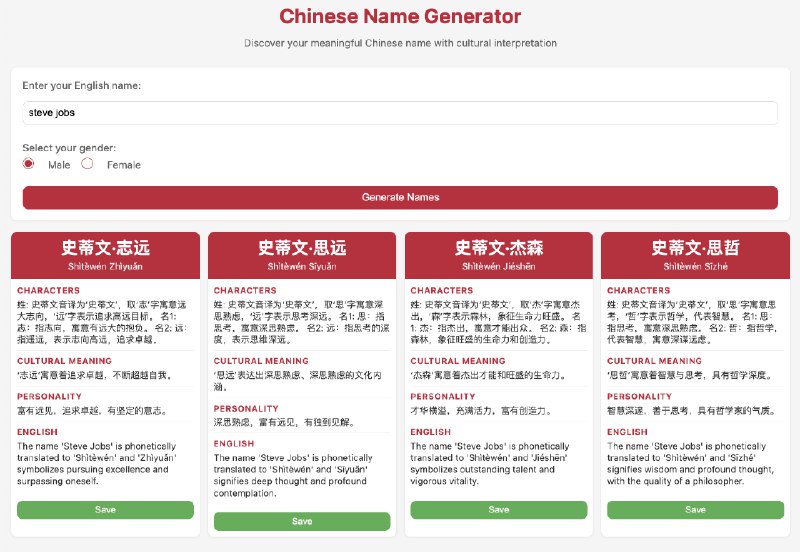Click the Shǐtèwén Sīzhé pinyin text
This screenshot has width=800, height=552.
695,266
